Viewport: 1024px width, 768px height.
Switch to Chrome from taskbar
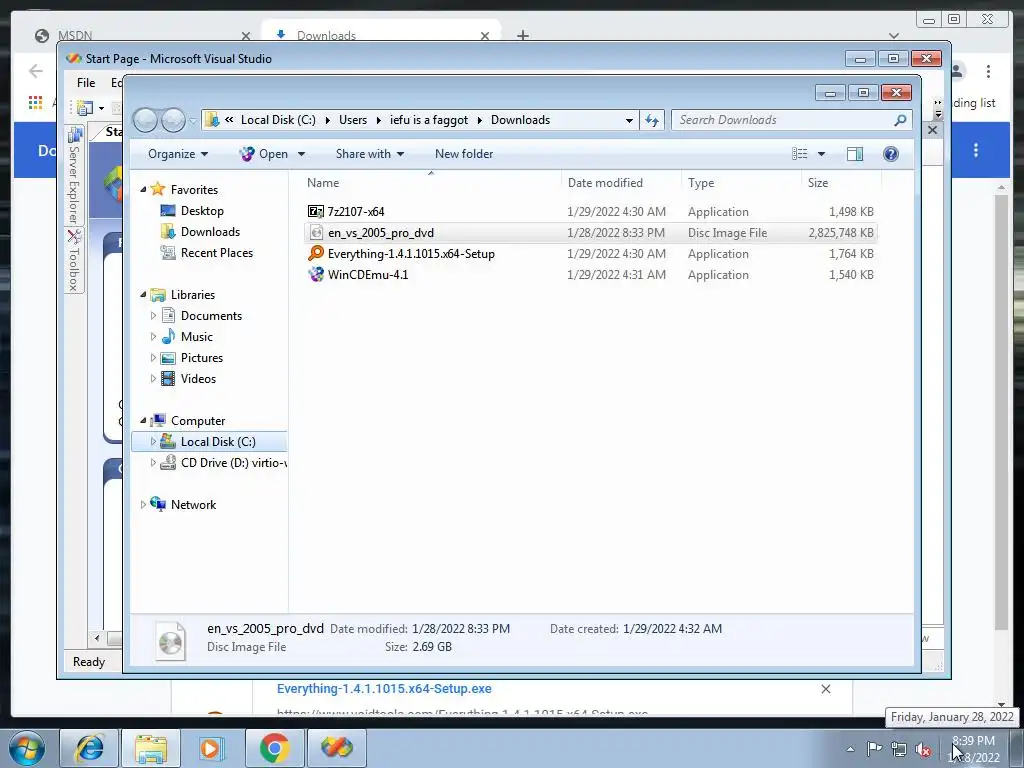pyautogui.click(x=274, y=748)
